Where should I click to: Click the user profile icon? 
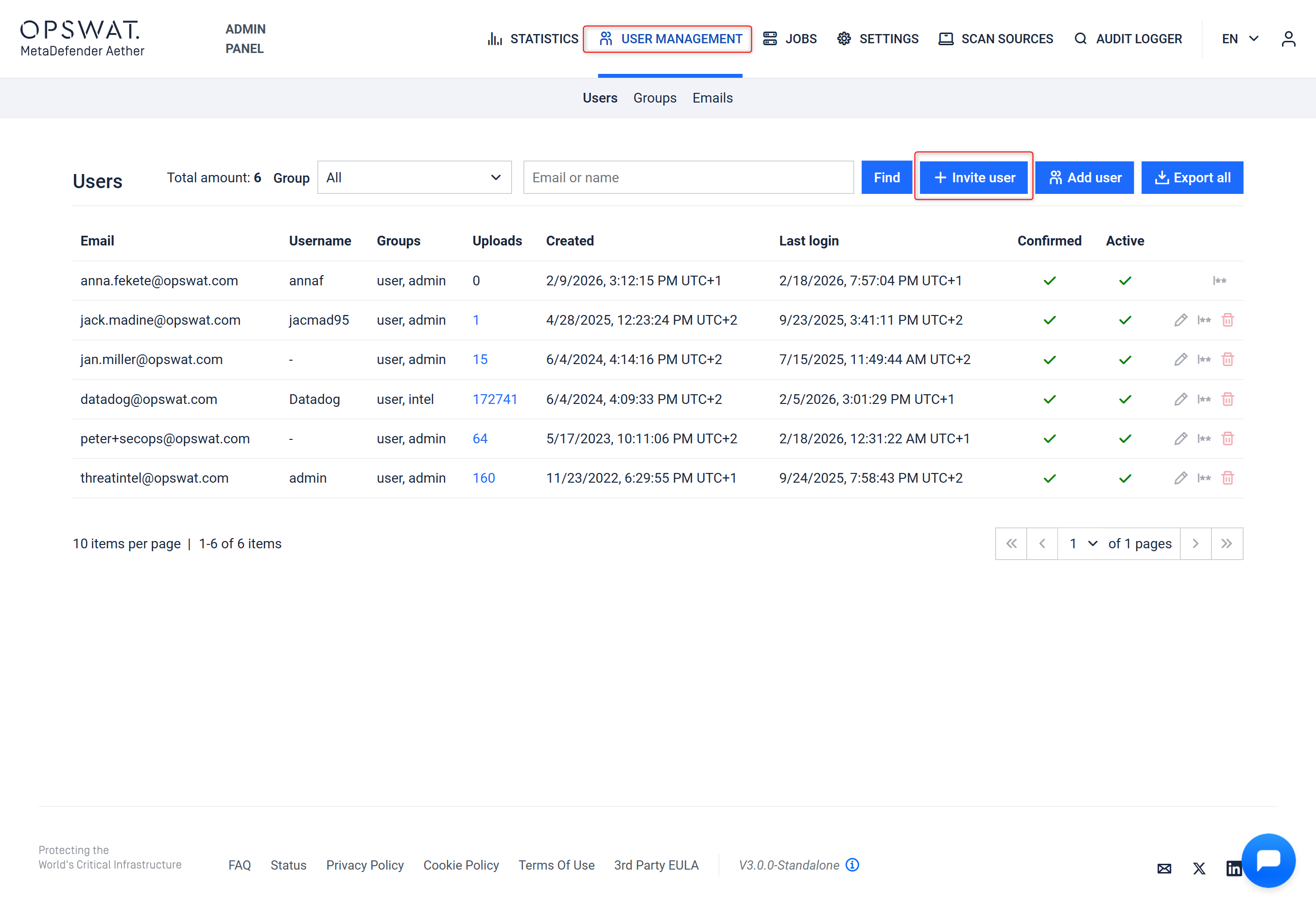[x=1288, y=39]
